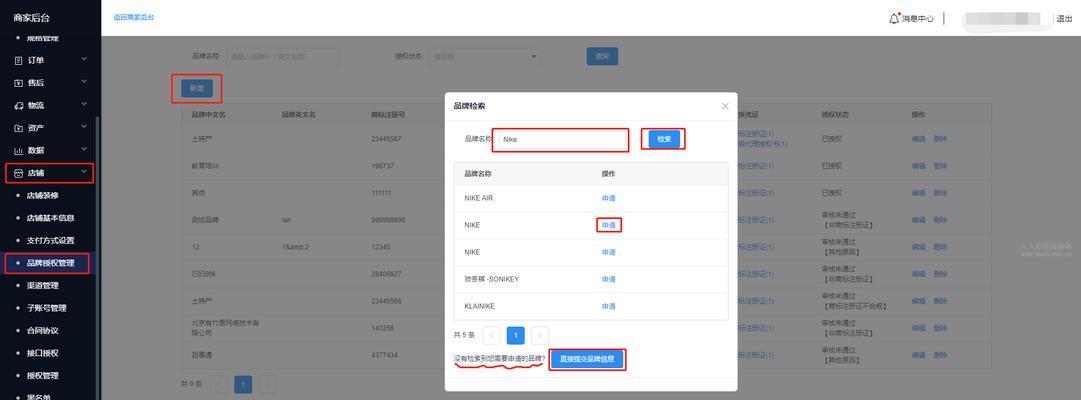
Task: Click 申请 link for NIKE AIR
Action: tap(609, 198)
